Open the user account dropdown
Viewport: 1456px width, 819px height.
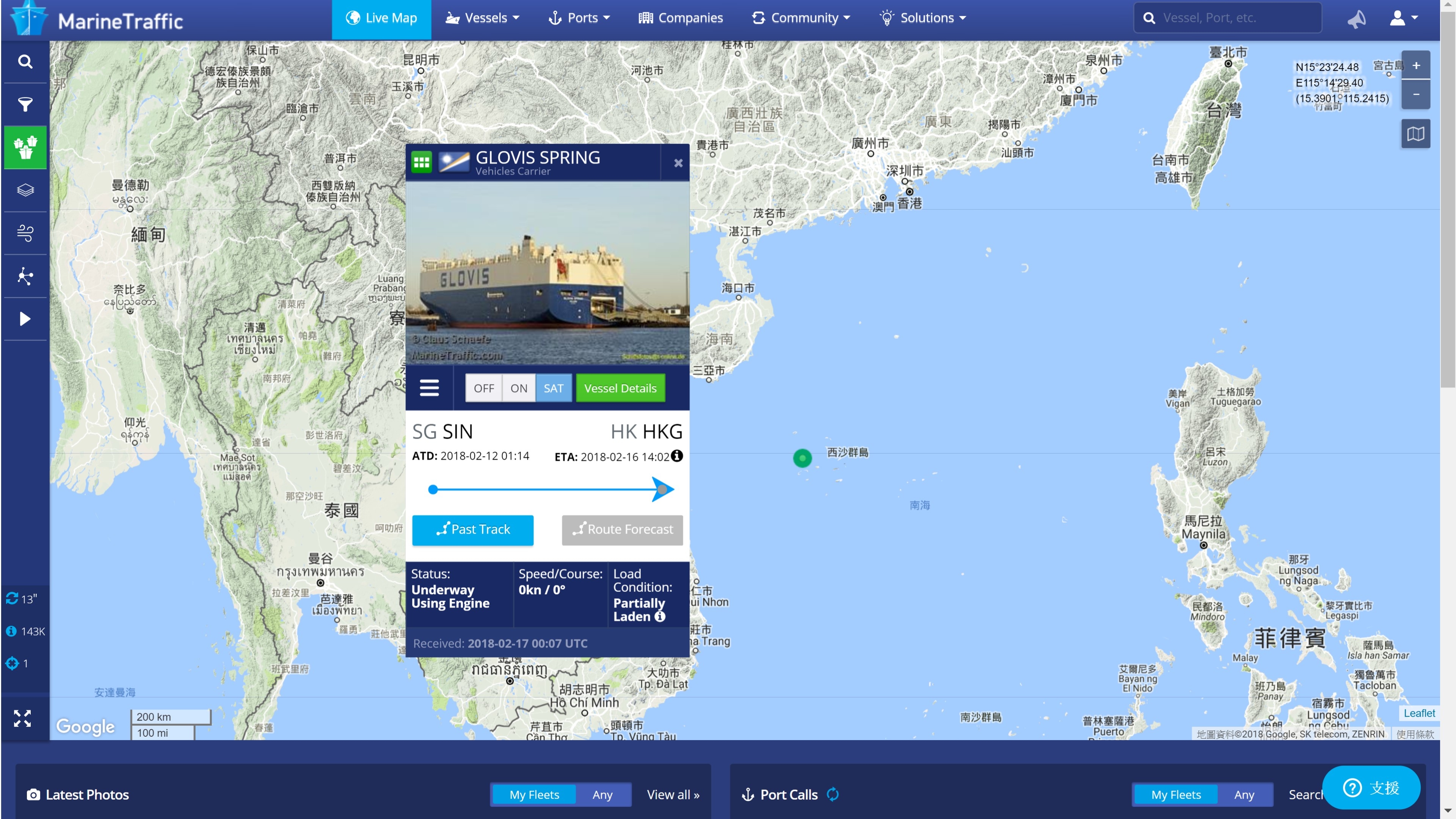coord(1403,18)
